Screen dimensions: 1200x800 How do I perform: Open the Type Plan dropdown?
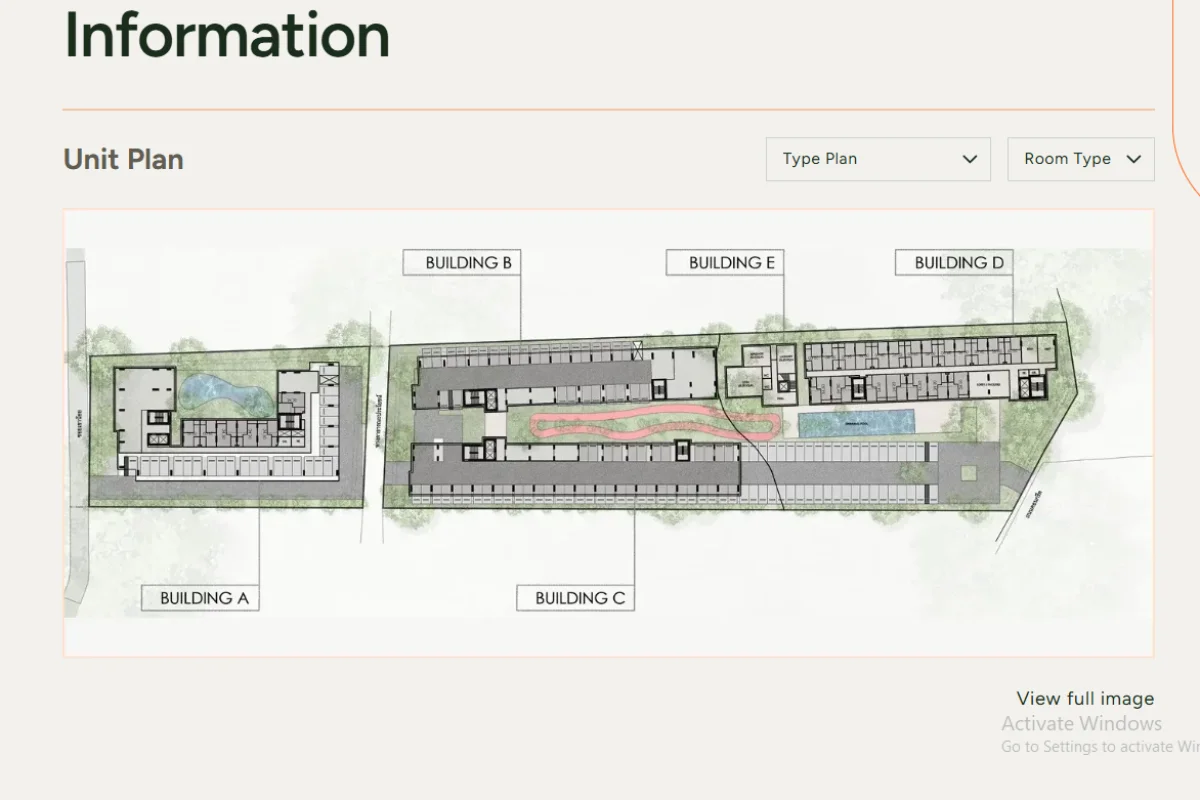[x=878, y=159]
